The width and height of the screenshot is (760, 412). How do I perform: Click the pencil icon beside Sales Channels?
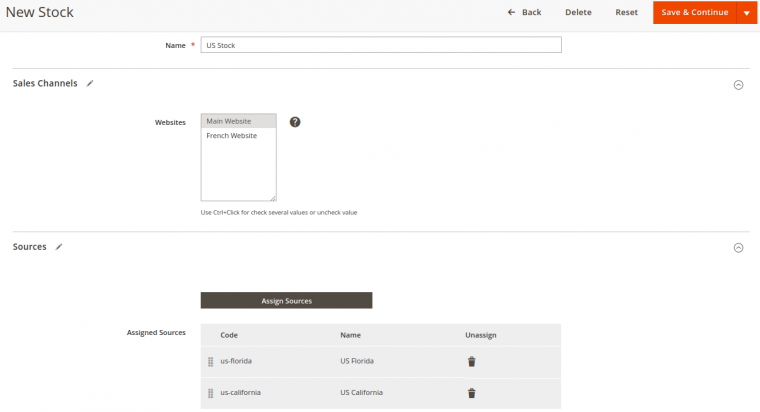pos(90,84)
